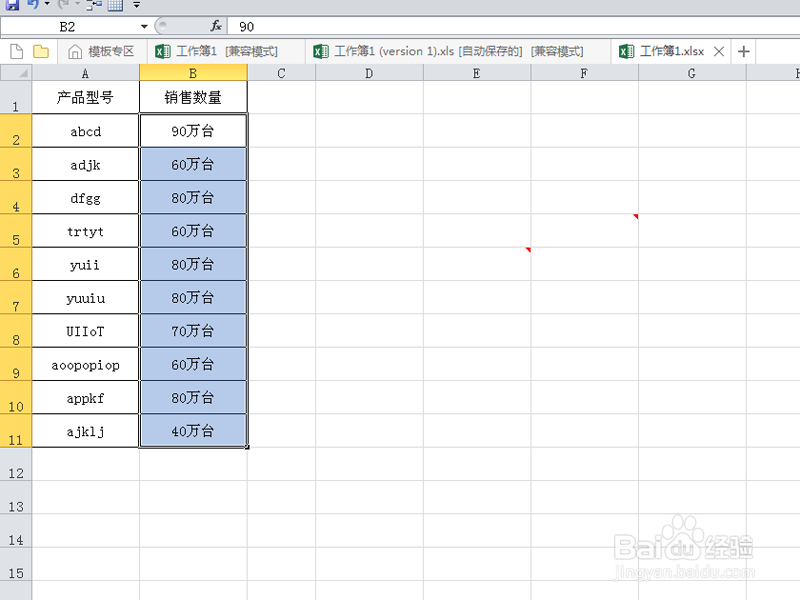This screenshot has width=800, height=600.
Task: Select cell containing yuii
Action: [x=85, y=264]
